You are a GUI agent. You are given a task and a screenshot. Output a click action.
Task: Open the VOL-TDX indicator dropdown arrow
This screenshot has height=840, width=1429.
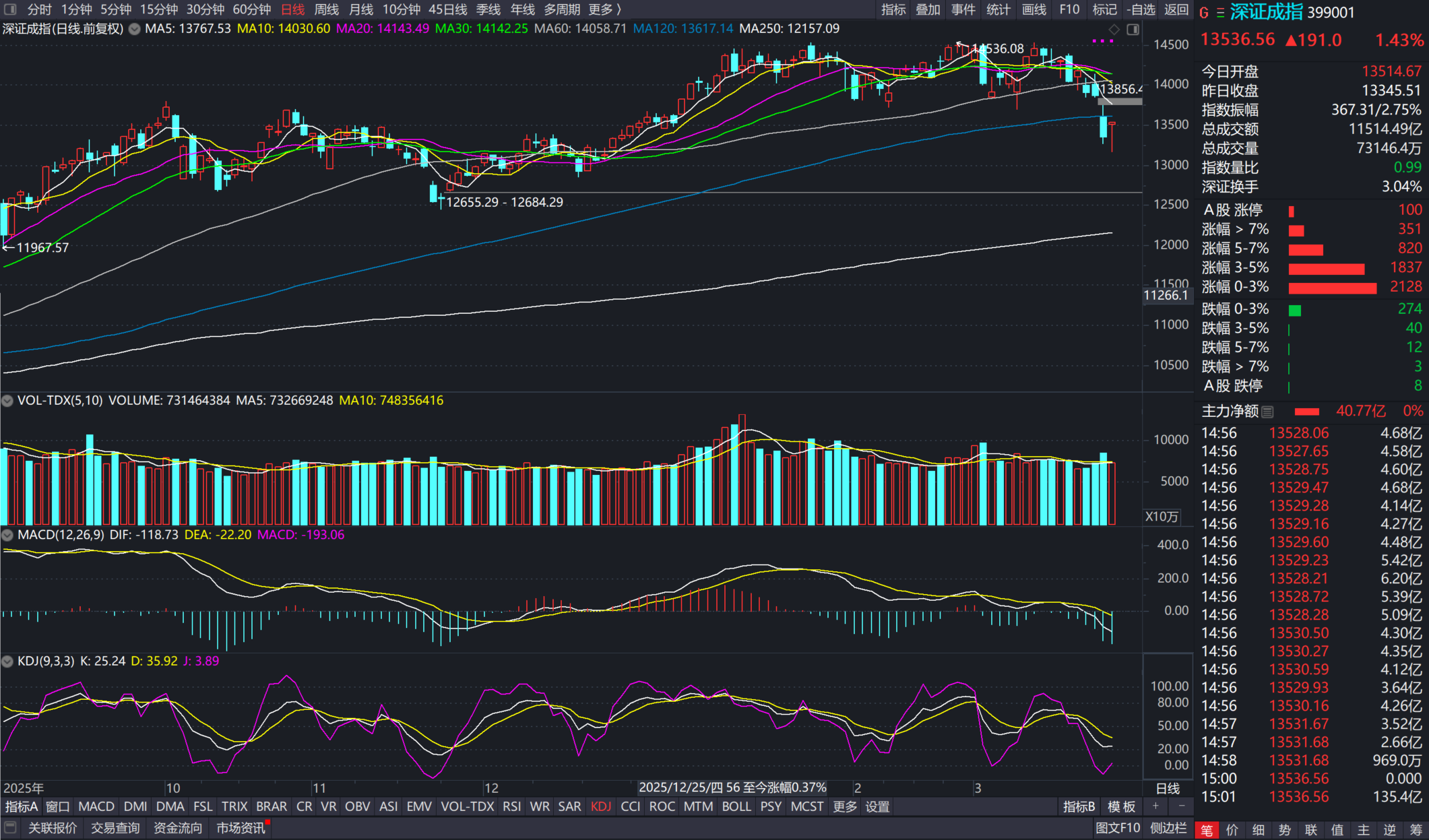point(7,401)
